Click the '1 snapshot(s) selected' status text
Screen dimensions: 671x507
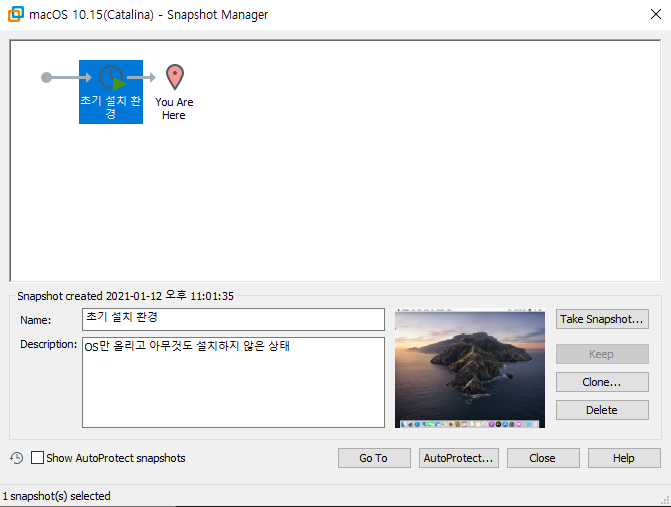[x=56, y=496]
